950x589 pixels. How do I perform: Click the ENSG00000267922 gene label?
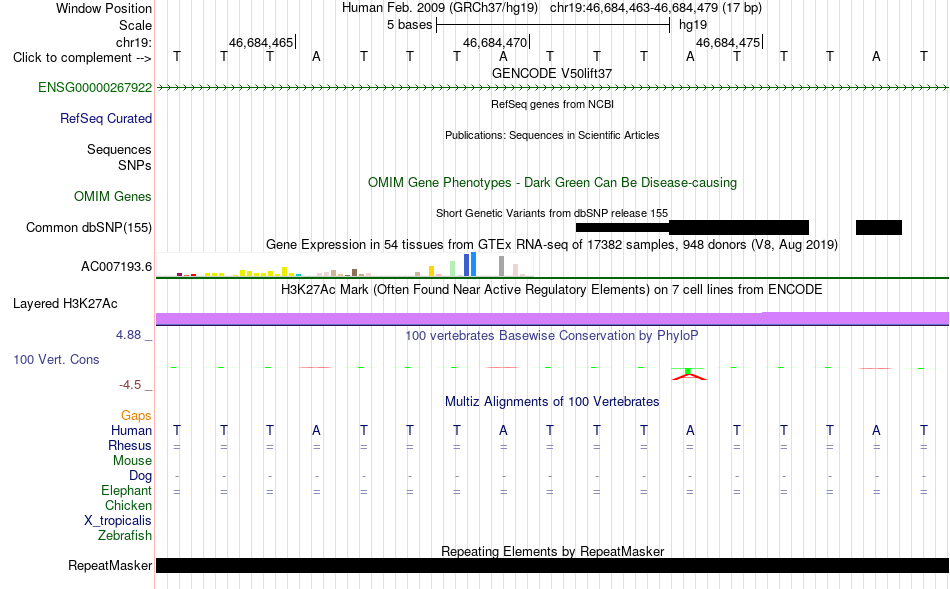click(x=95, y=88)
